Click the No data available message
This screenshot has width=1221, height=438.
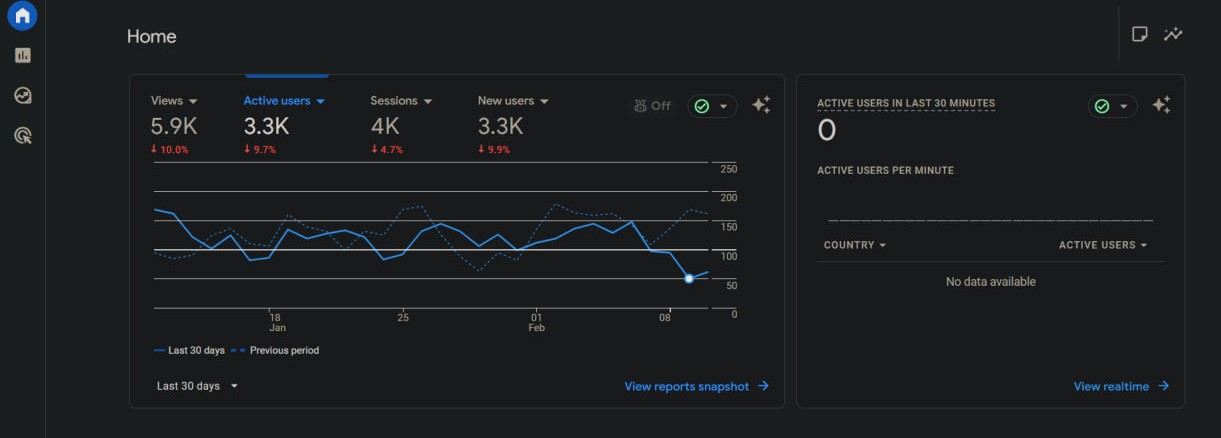991,282
